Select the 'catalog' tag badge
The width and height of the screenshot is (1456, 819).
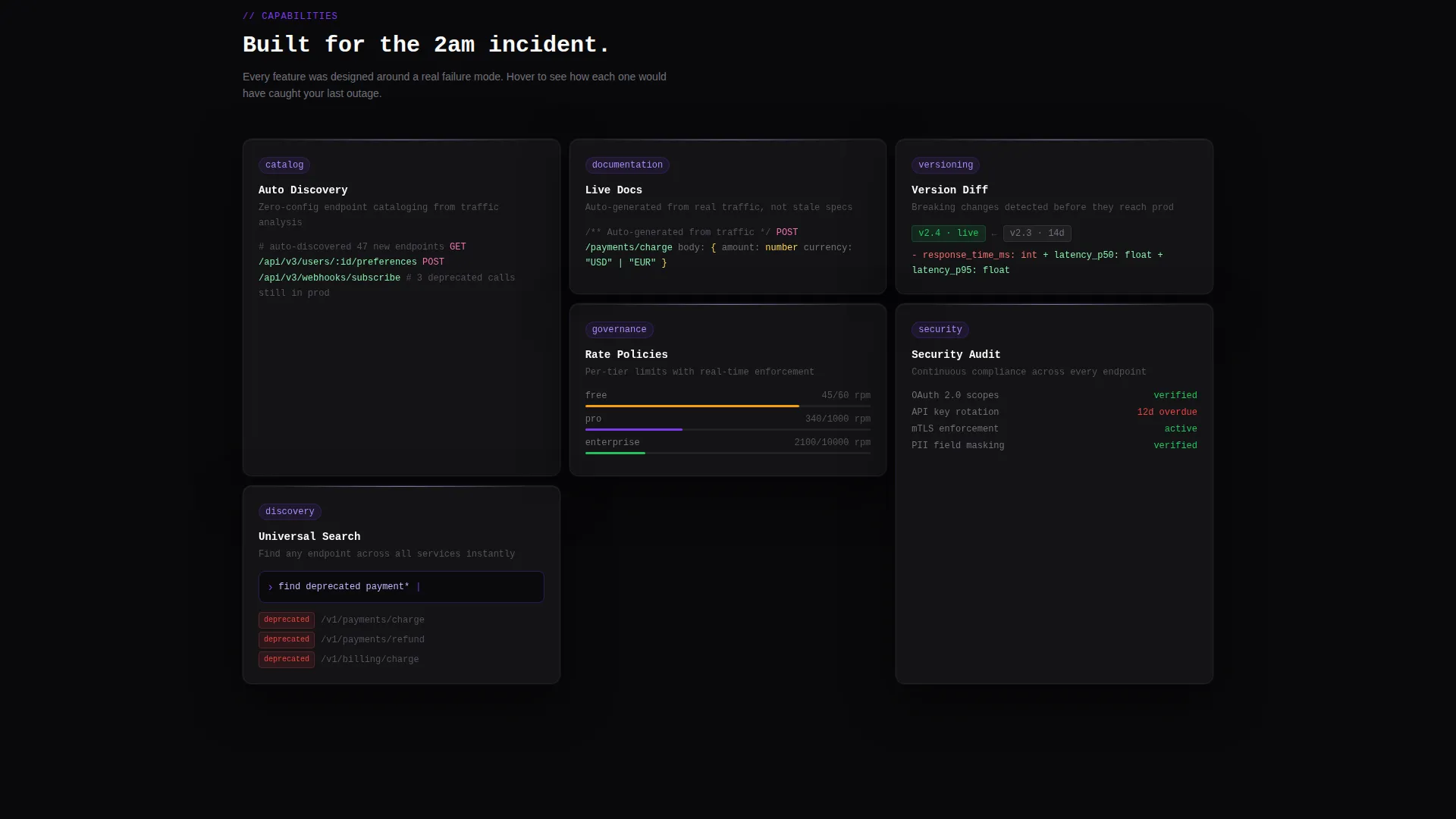[x=284, y=165]
